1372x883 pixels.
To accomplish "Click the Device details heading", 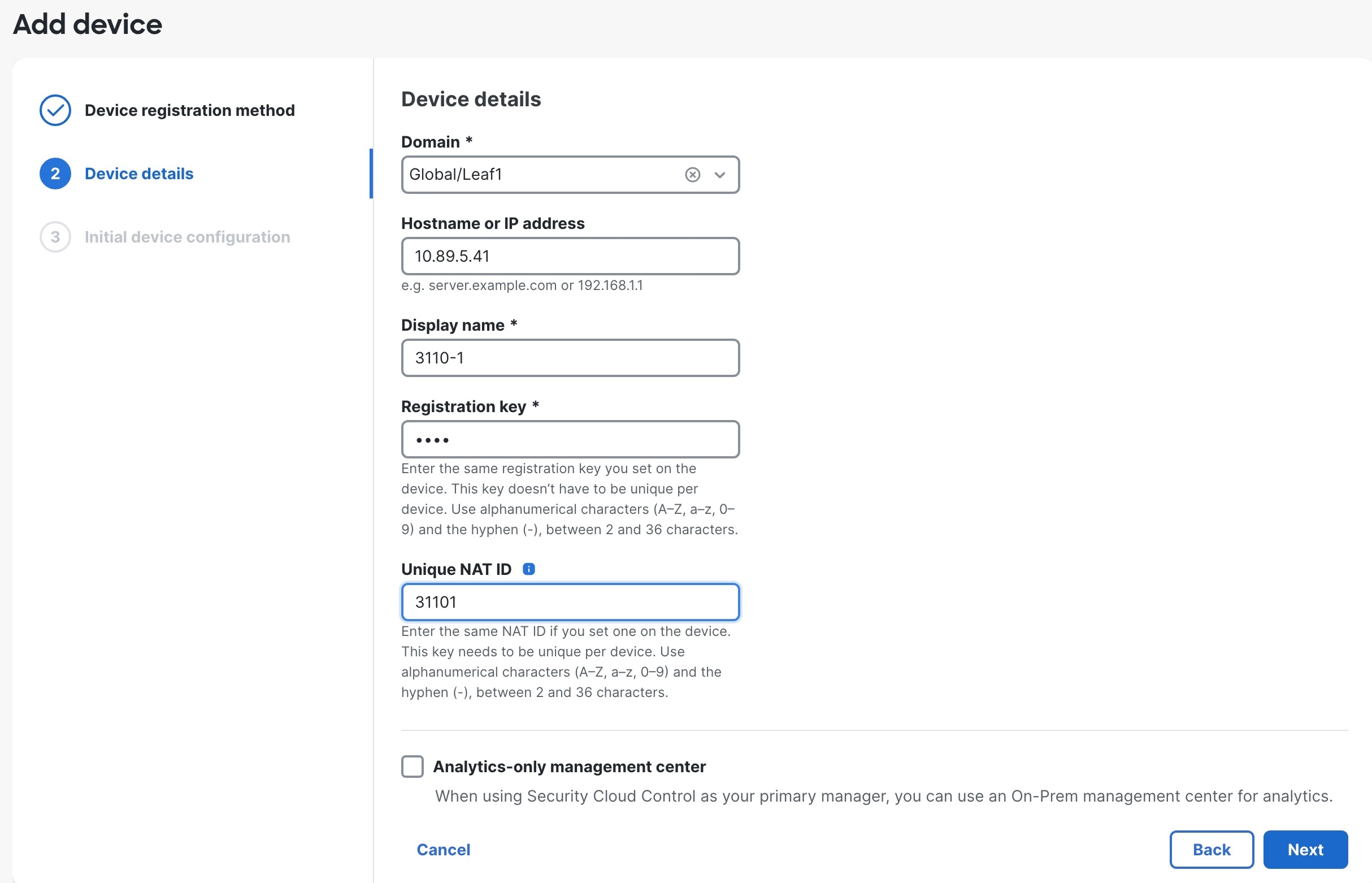I will tap(471, 99).
